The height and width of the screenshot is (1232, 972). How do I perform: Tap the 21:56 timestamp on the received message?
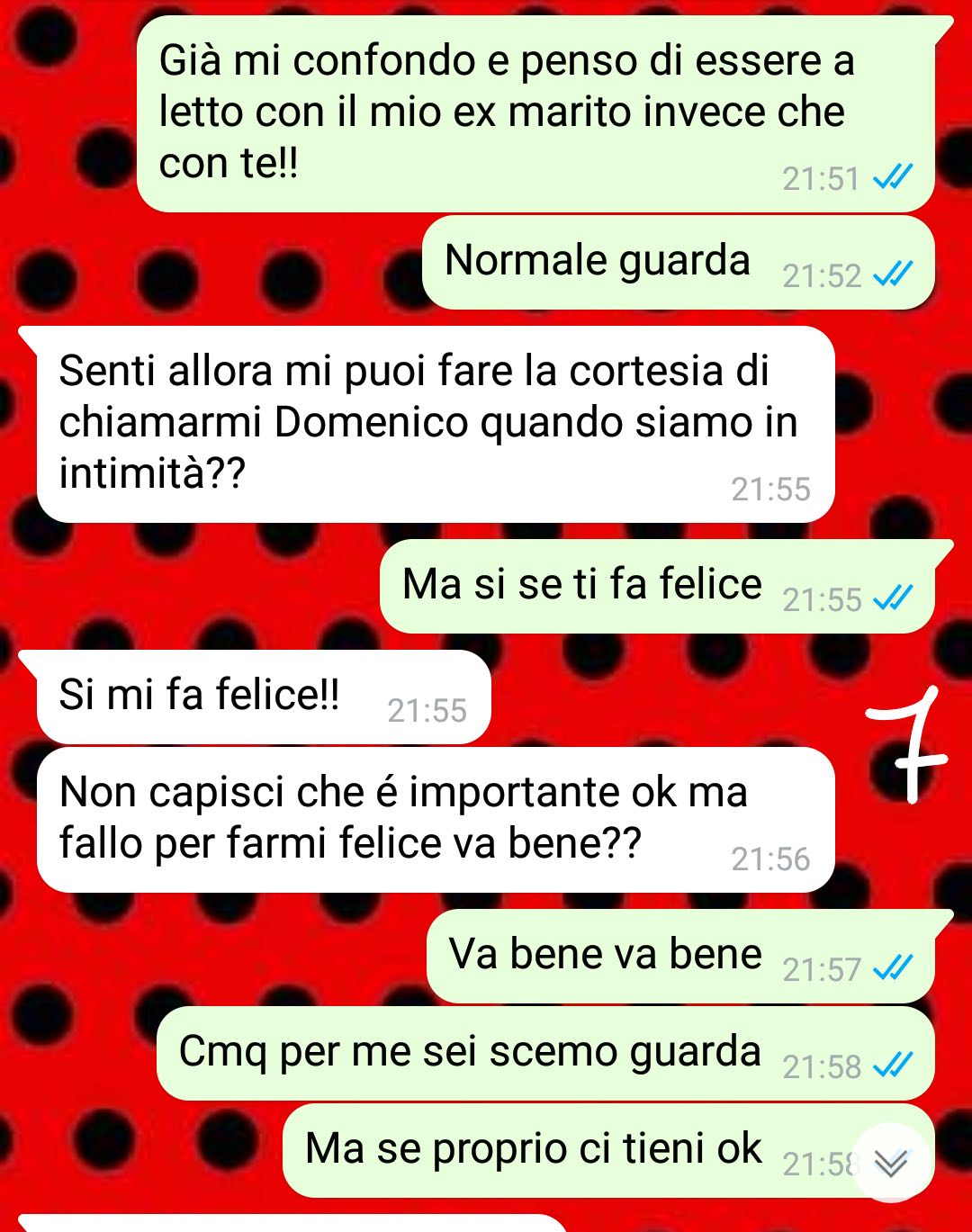coord(770,859)
